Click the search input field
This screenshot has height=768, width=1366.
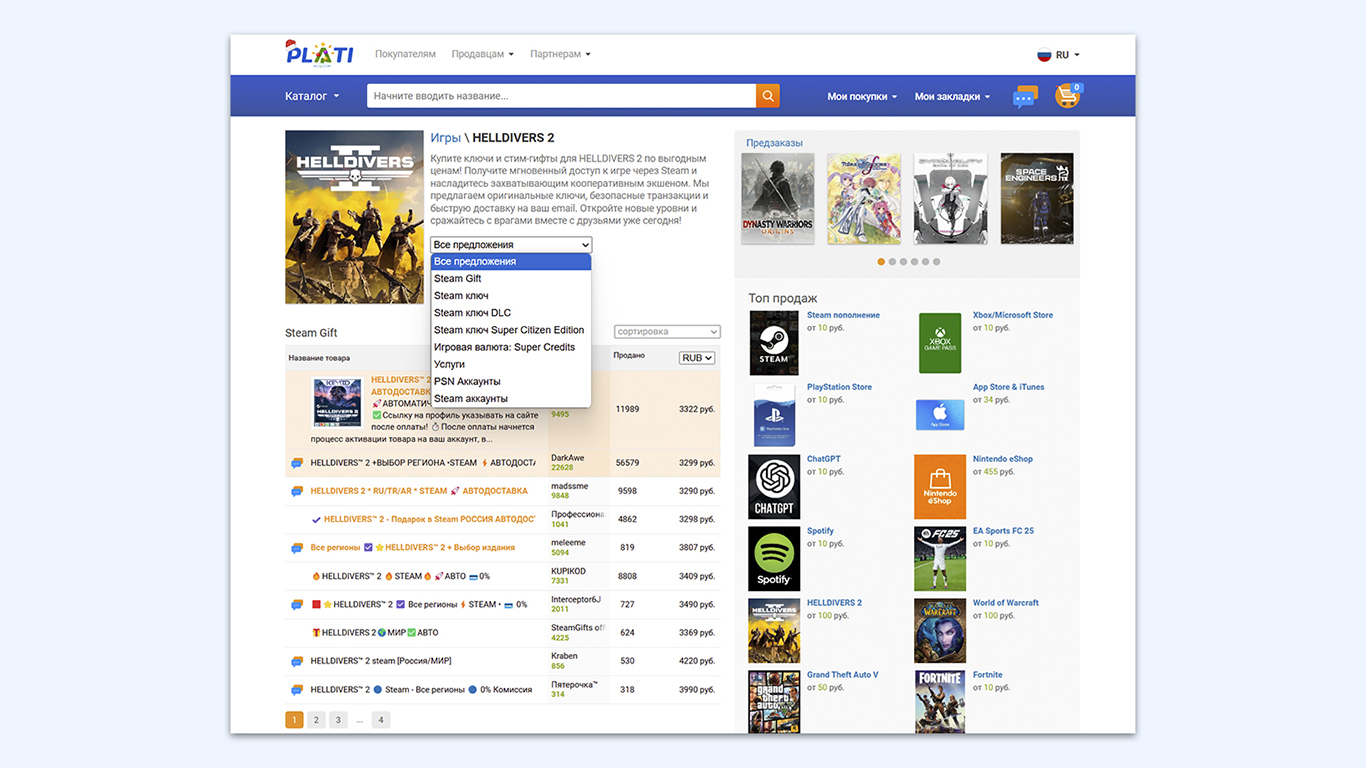point(561,96)
